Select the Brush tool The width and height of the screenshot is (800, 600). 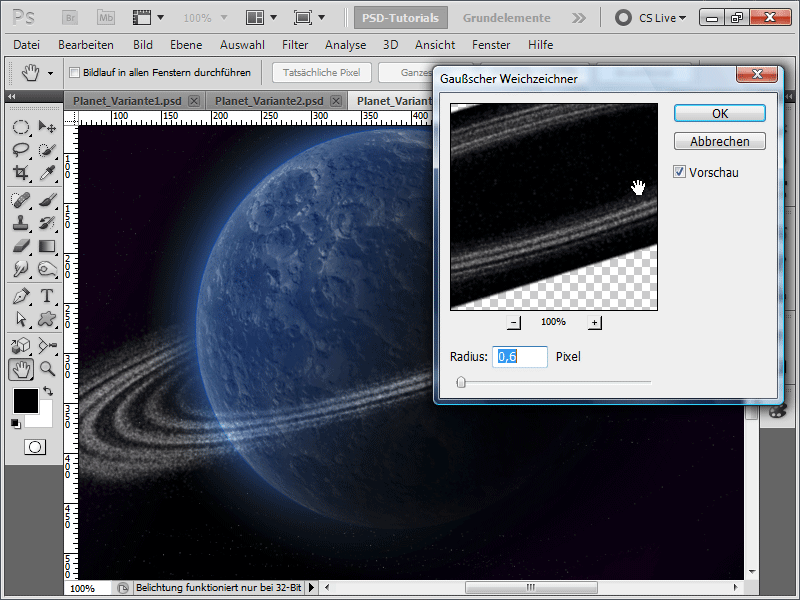coord(47,200)
